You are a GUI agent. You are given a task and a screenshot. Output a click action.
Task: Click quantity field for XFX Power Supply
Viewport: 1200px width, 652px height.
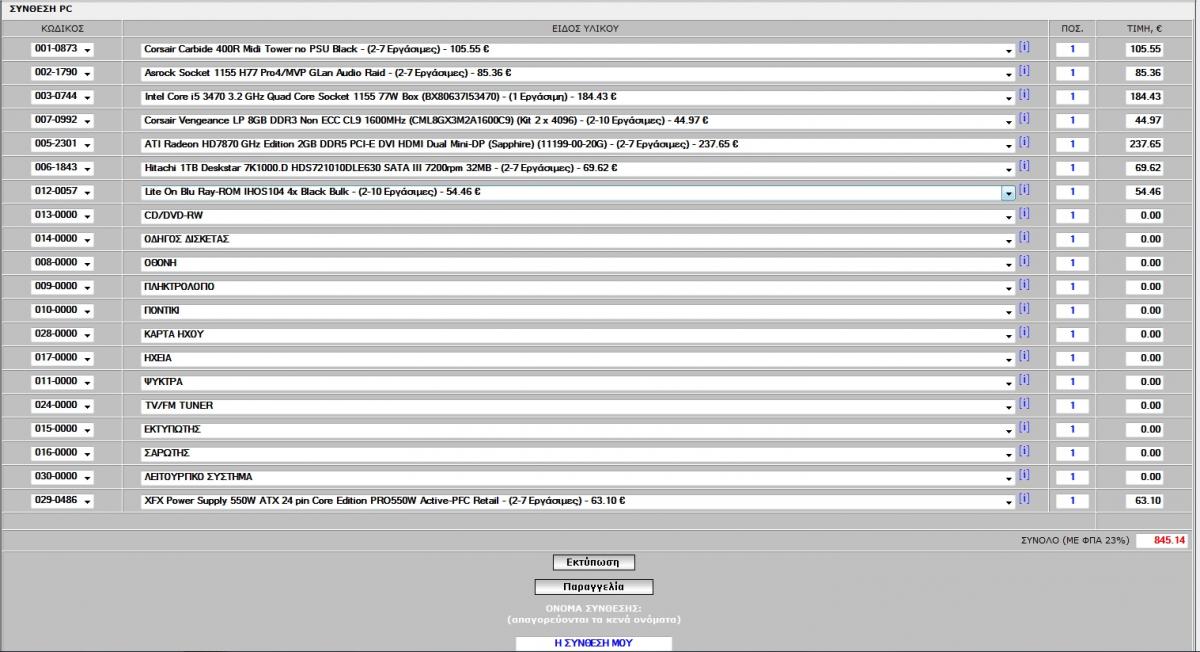pyautogui.click(x=1072, y=501)
